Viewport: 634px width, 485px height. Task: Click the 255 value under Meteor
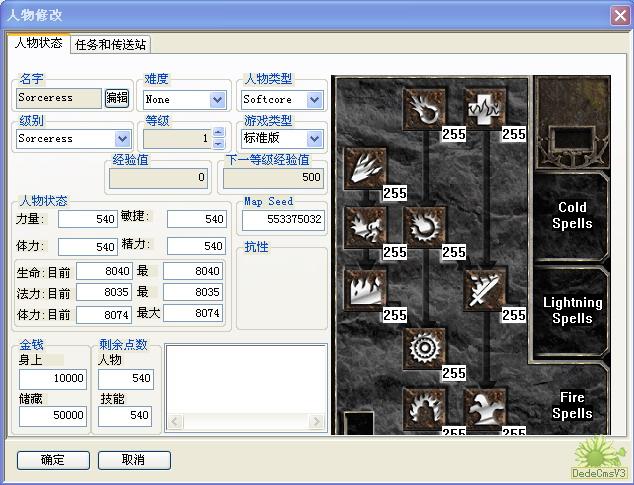point(454,373)
